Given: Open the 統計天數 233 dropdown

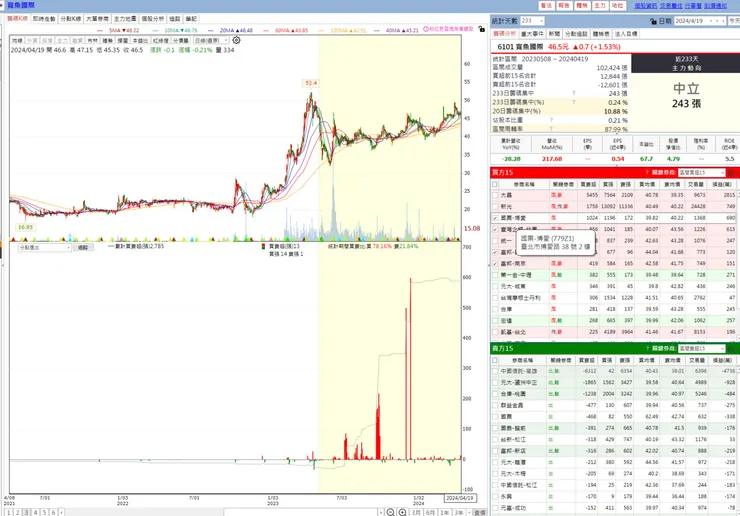Looking at the screenshot, I should tap(532, 21).
